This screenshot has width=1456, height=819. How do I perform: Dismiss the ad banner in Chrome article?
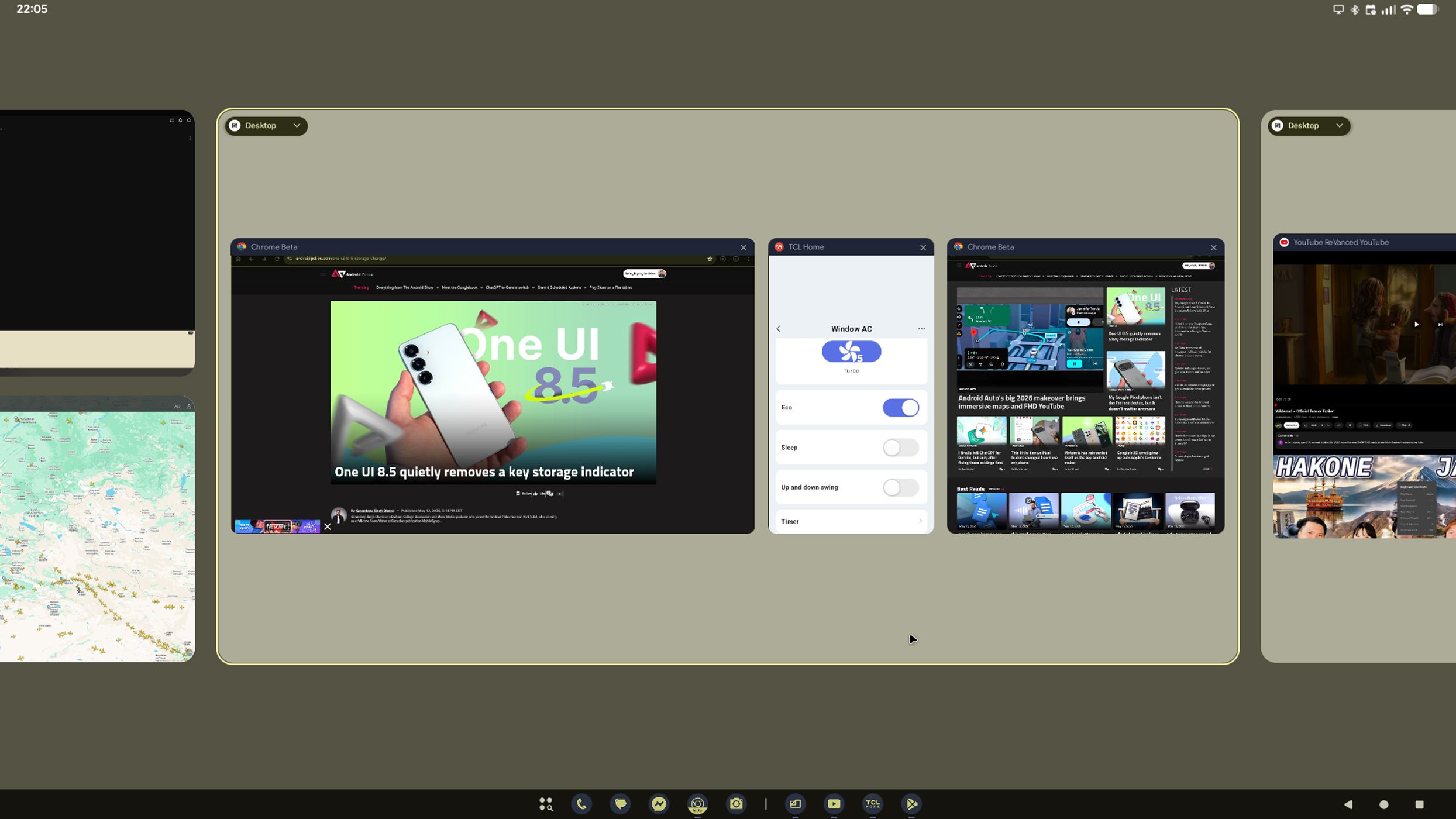[x=328, y=526]
